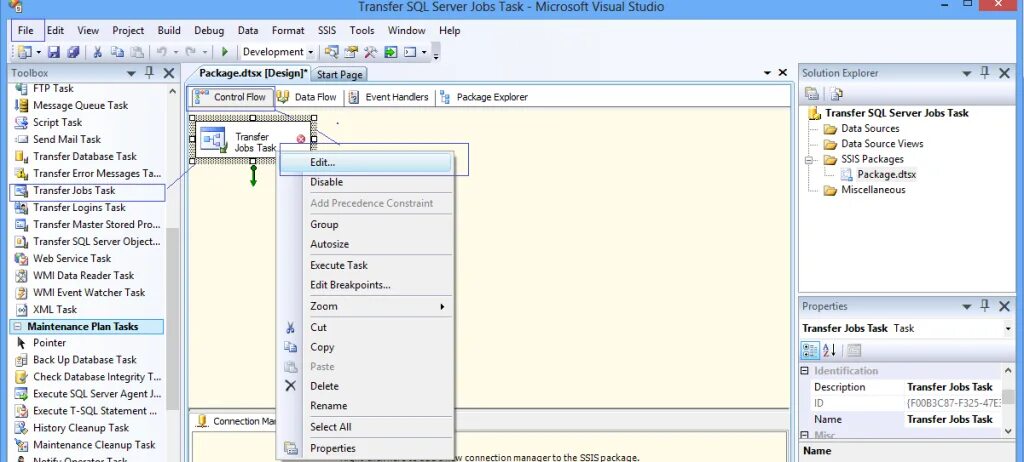The height and width of the screenshot is (462, 1024).
Task: Click the Save toolbar icon
Action: coord(54,52)
